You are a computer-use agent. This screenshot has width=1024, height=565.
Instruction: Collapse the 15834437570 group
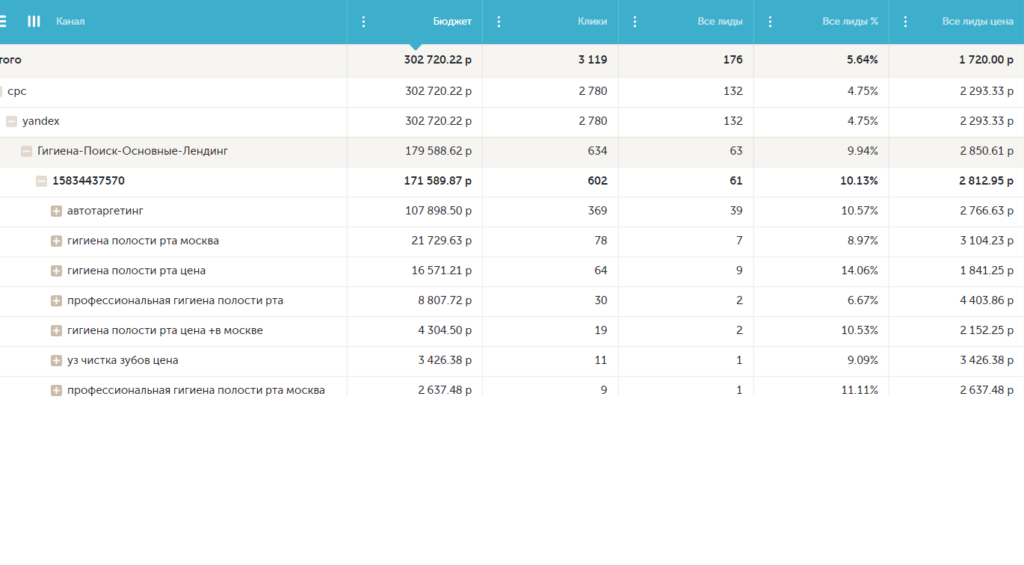[41, 181]
